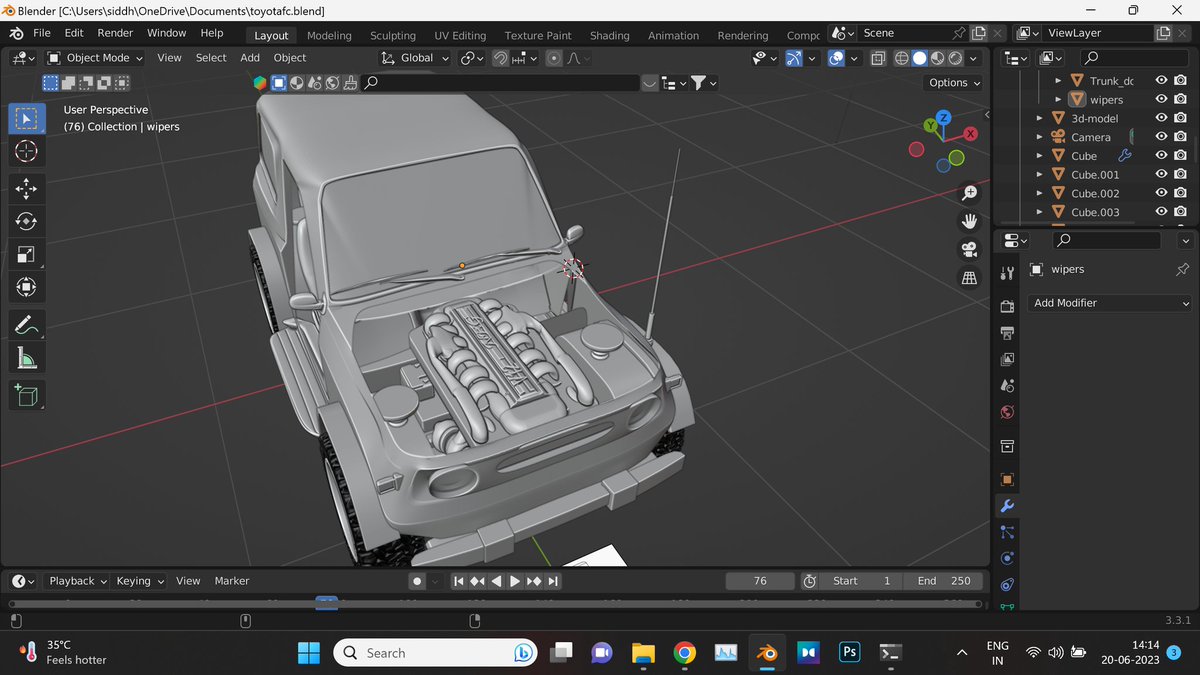Image resolution: width=1200 pixels, height=675 pixels.
Task: Click the Blender logo menu icon
Action: click(x=17, y=33)
